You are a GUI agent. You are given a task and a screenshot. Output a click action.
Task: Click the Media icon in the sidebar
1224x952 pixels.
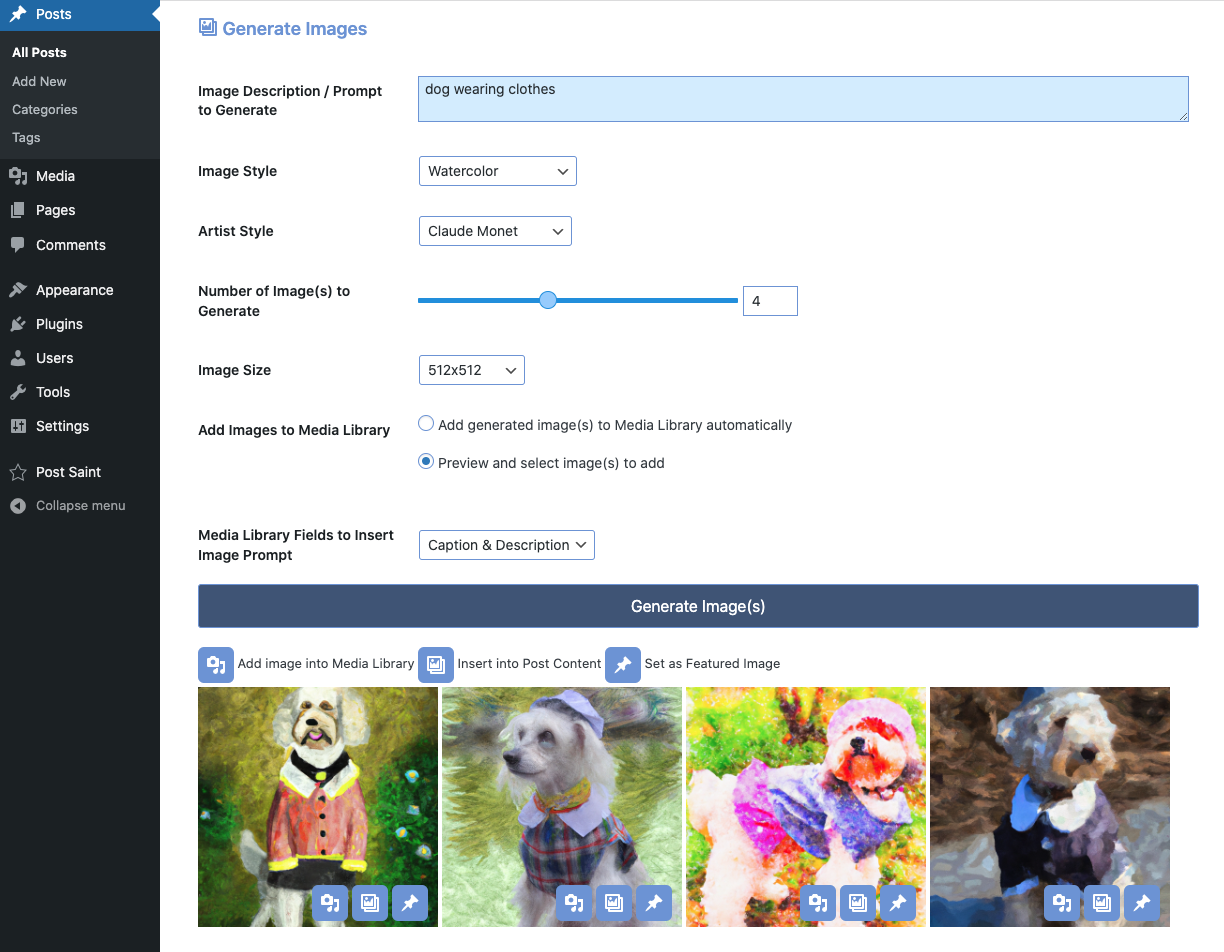(18, 176)
